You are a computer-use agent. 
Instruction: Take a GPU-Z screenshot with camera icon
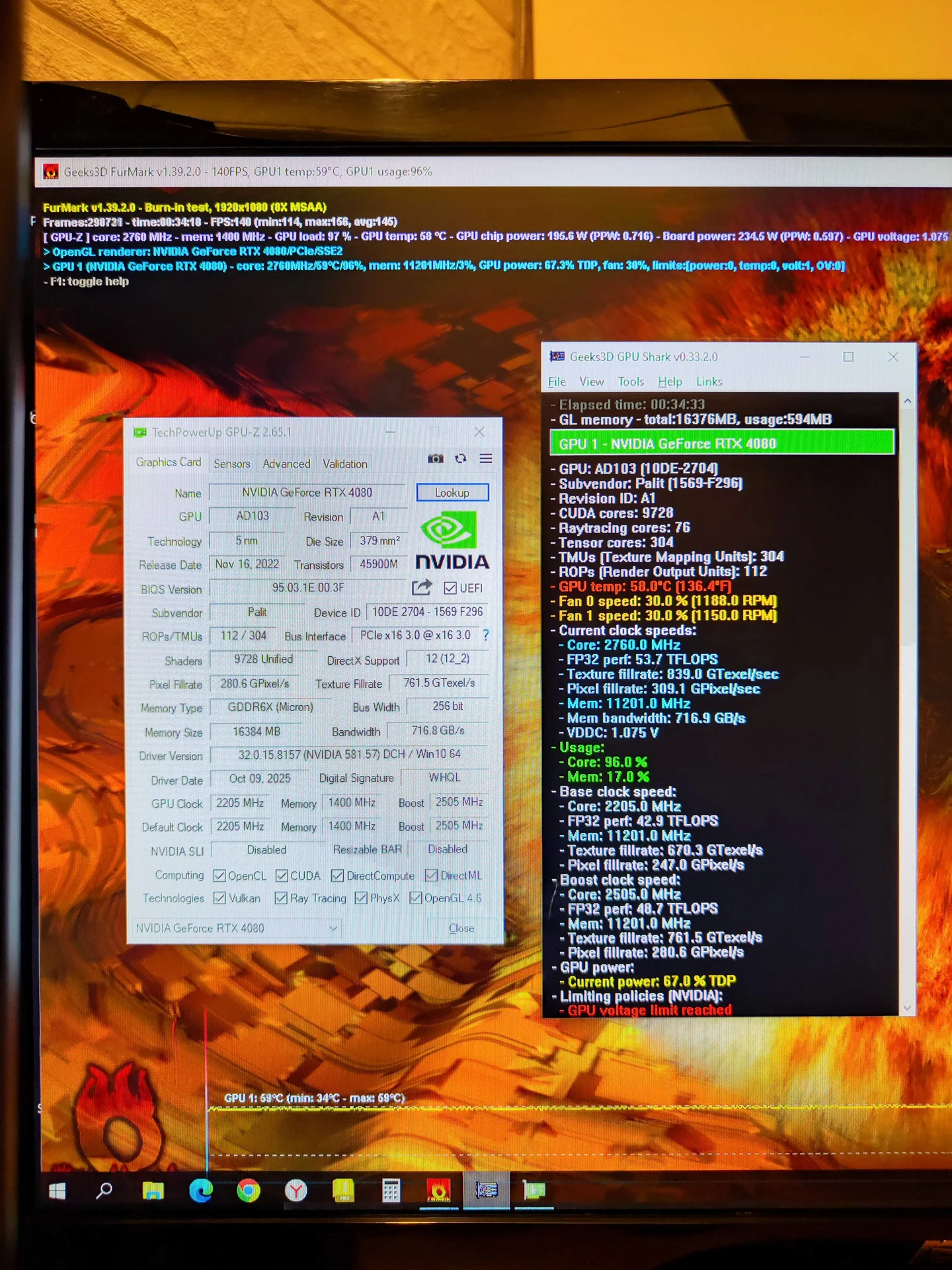pyautogui.click(x=435, y=458)
